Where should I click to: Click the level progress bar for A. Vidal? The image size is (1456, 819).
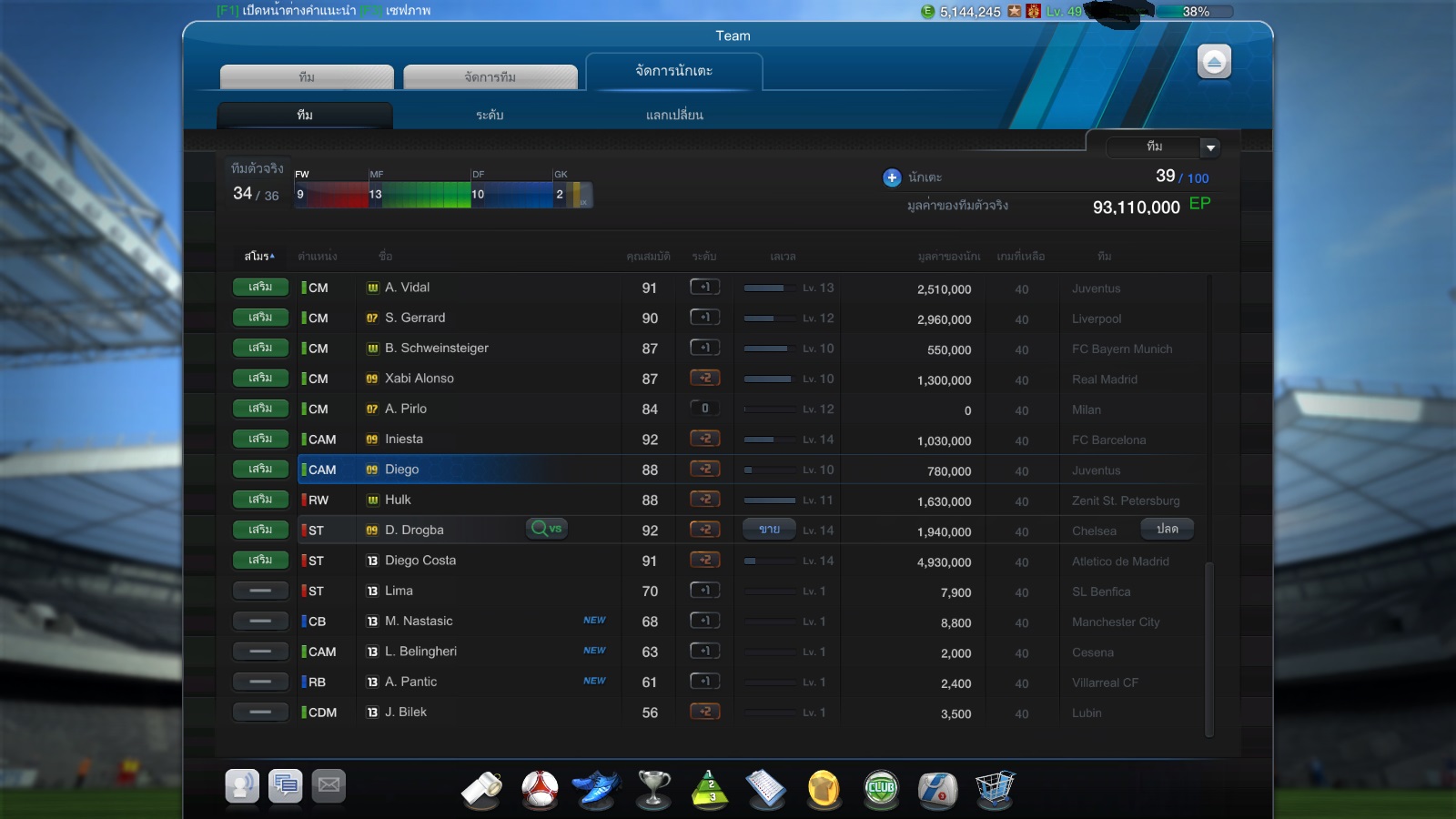pyautogui.click(x=770, y=288)
